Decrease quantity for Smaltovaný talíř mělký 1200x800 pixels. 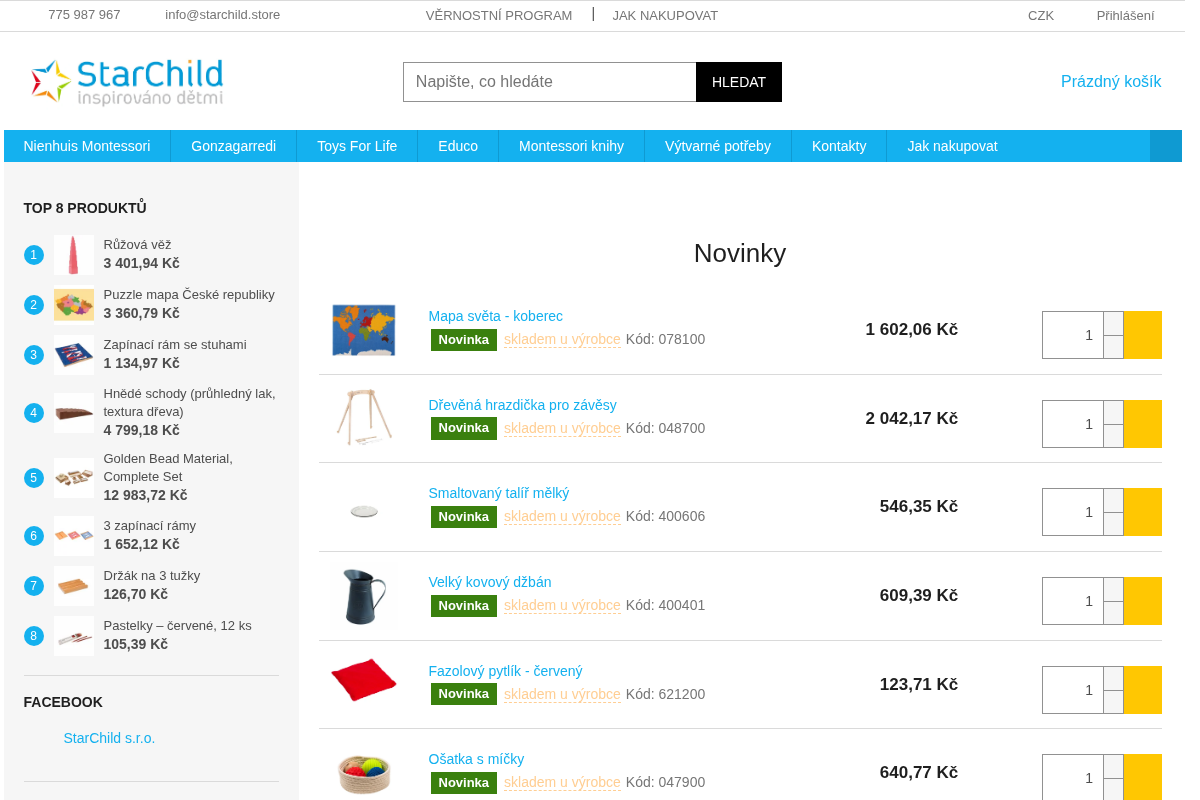tap(1113, 524)
